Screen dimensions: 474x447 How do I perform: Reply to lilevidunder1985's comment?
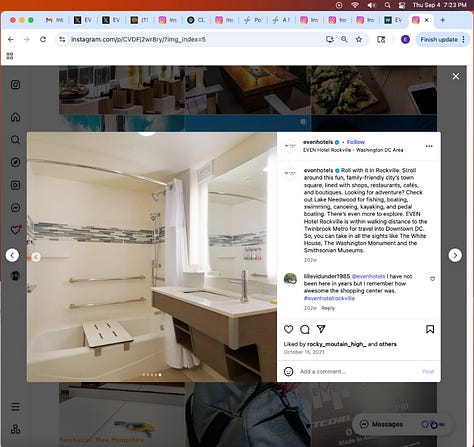click(x=328, y=308)
